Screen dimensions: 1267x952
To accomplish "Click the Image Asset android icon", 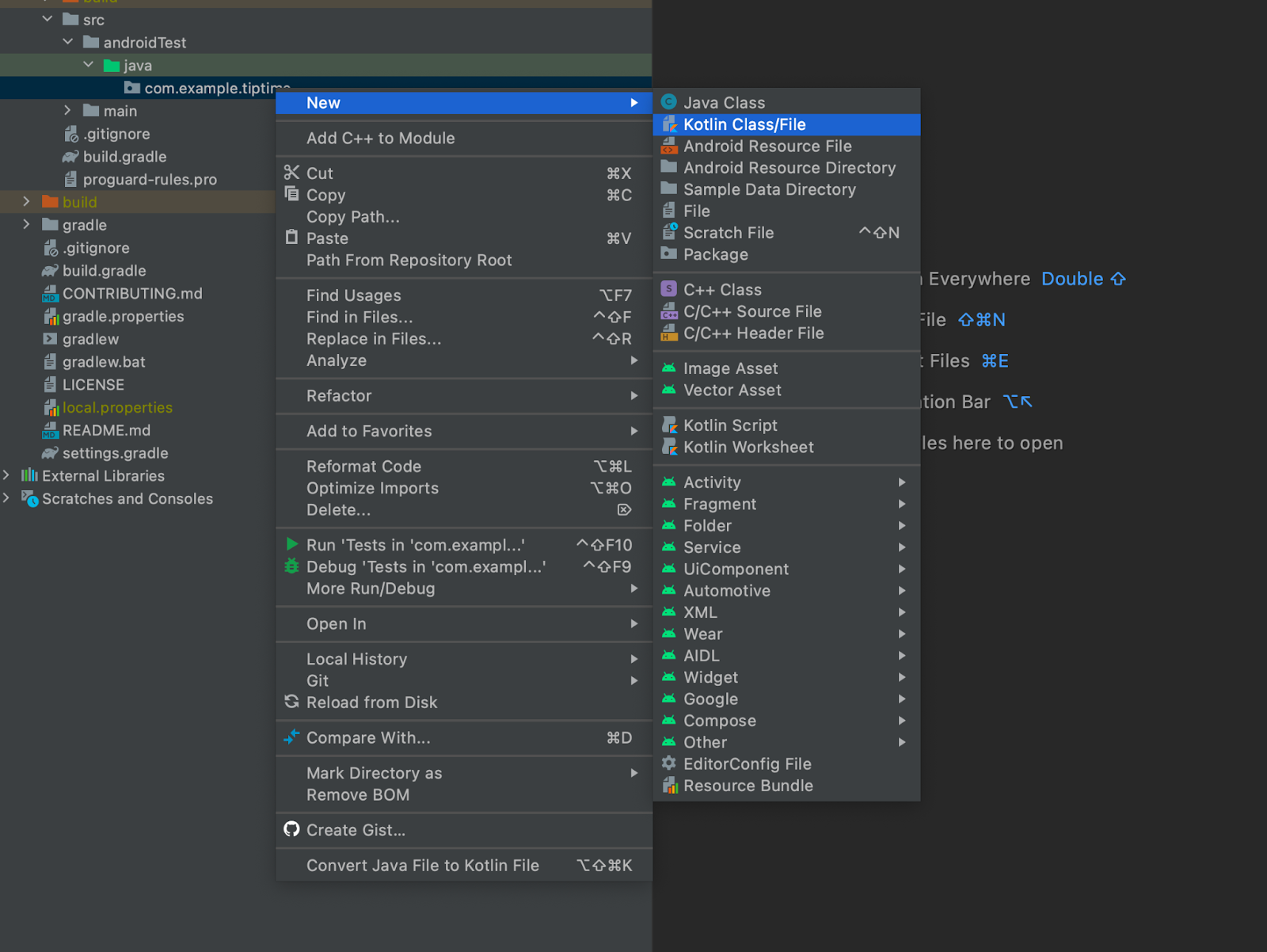I will pyautogui.click(x=669, y=368).
